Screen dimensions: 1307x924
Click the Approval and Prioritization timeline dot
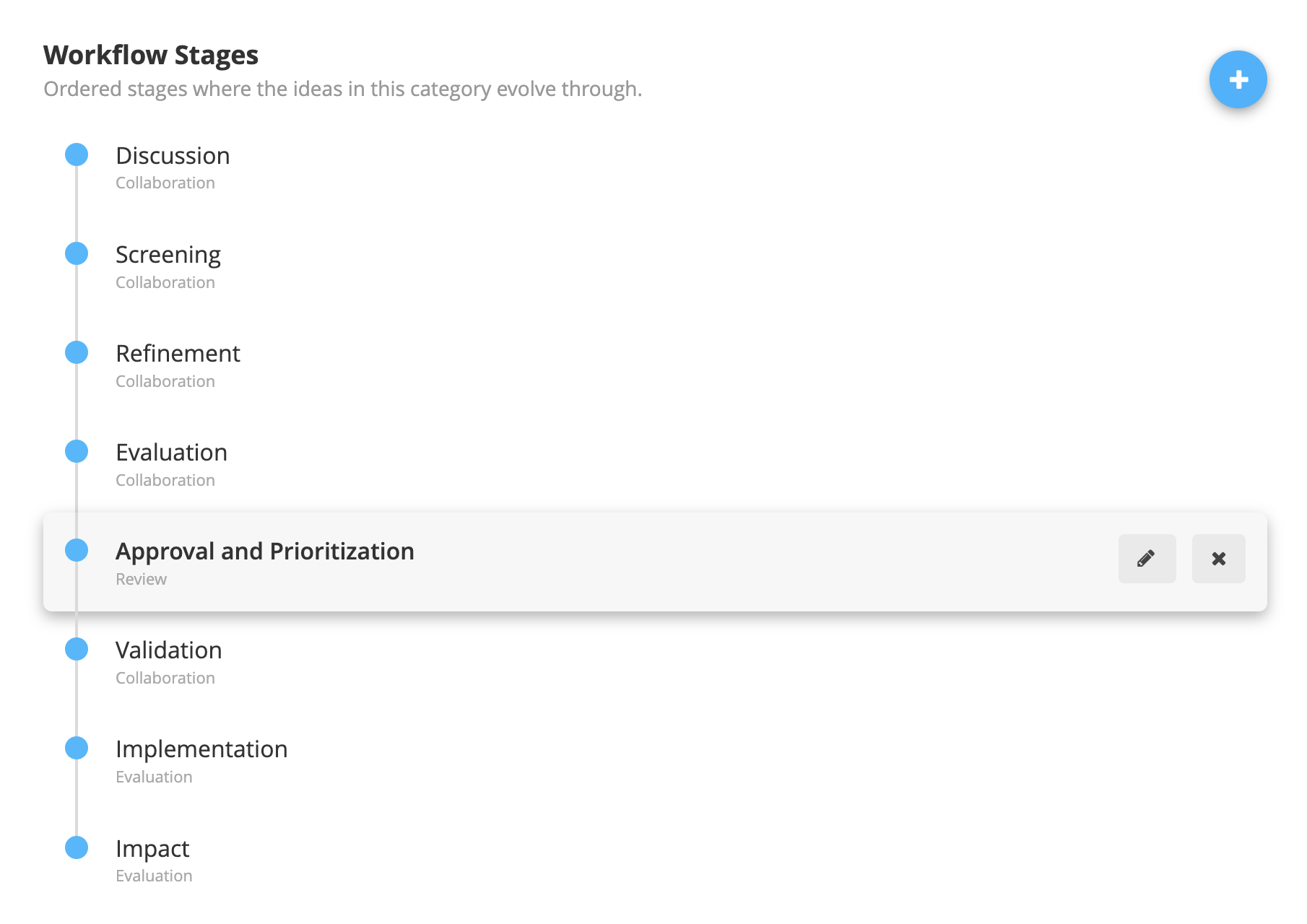pos(77,550)
